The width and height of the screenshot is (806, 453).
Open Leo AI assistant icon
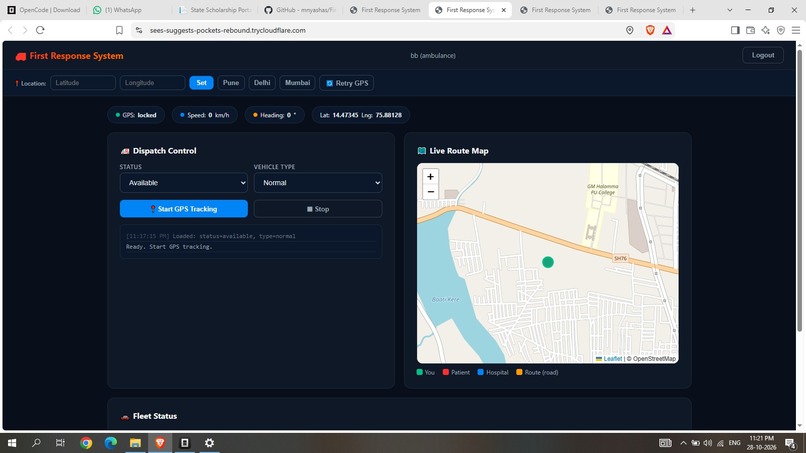[x=766, y=30]
